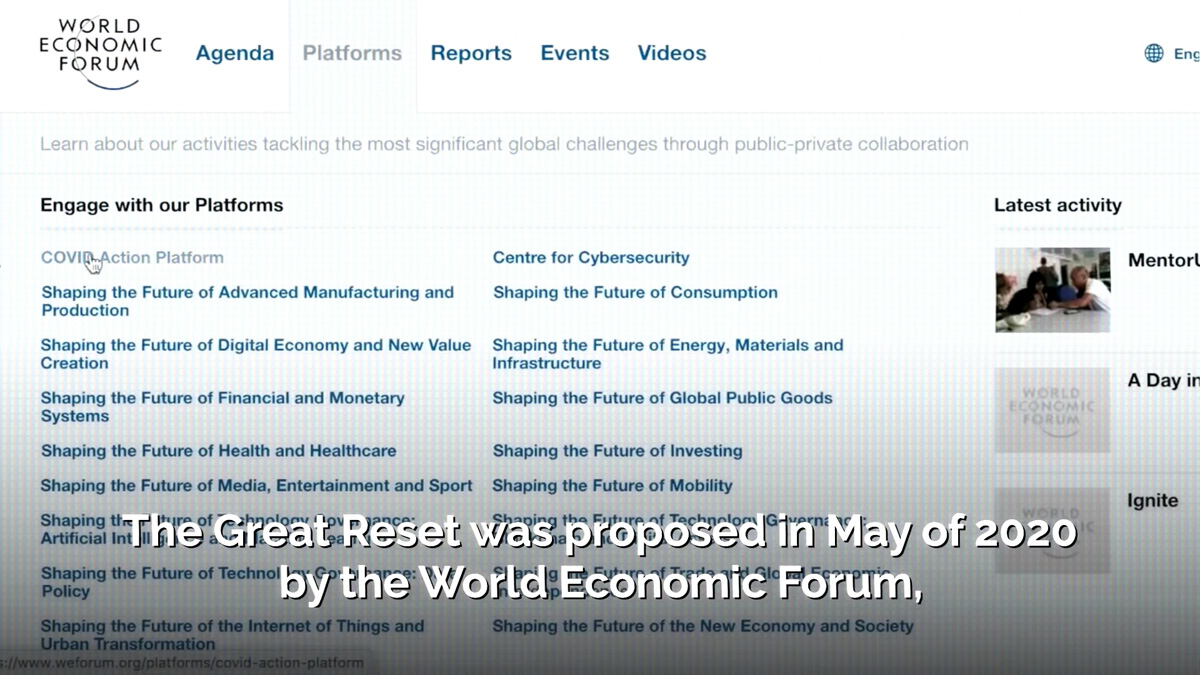This screenshot has height=675, width=1200.
Task: Click the globe language icon
Action: [1154, 53]
